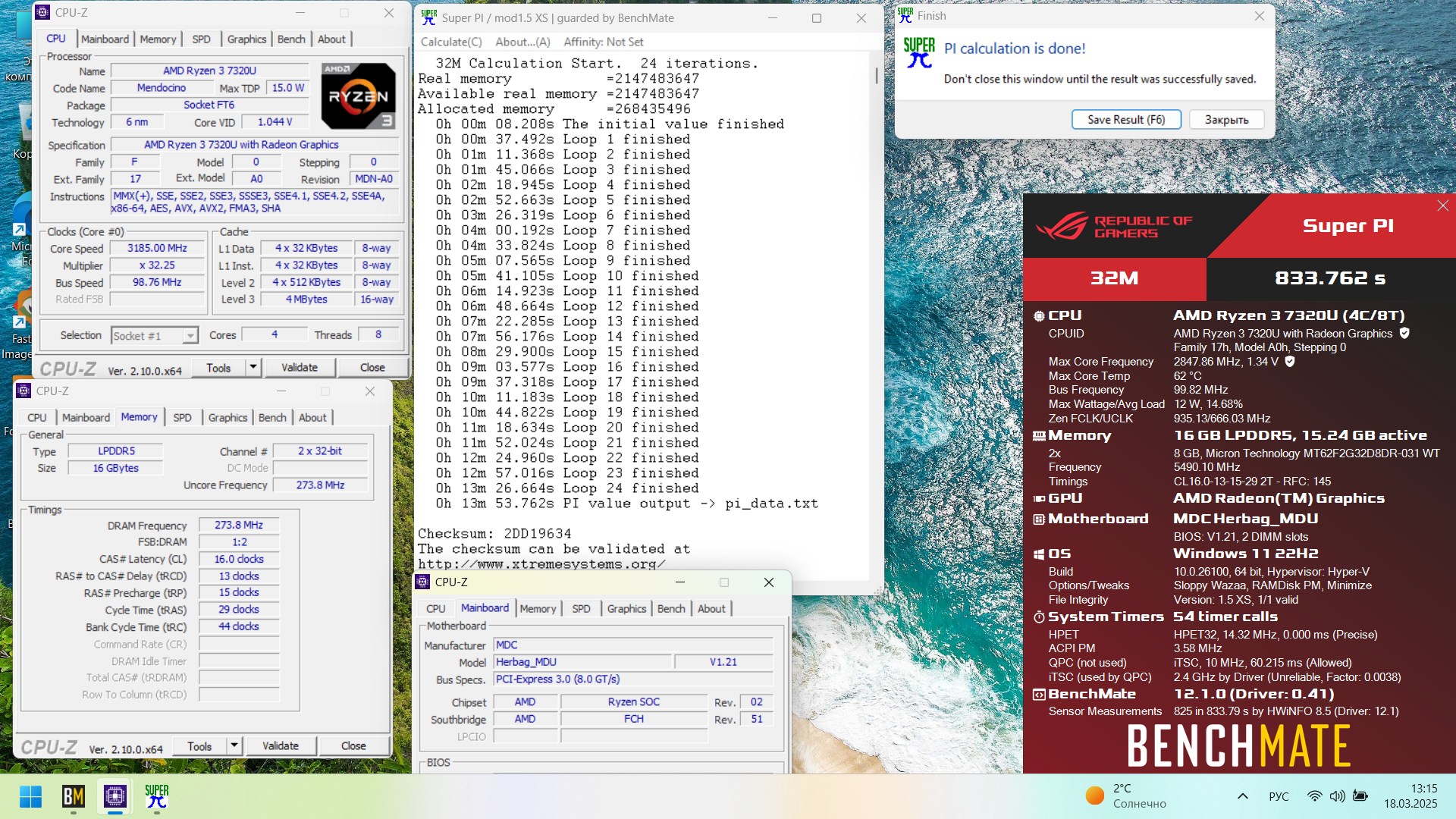
Task: Click the System Timers clock icon
Action: coord(1039,617)
